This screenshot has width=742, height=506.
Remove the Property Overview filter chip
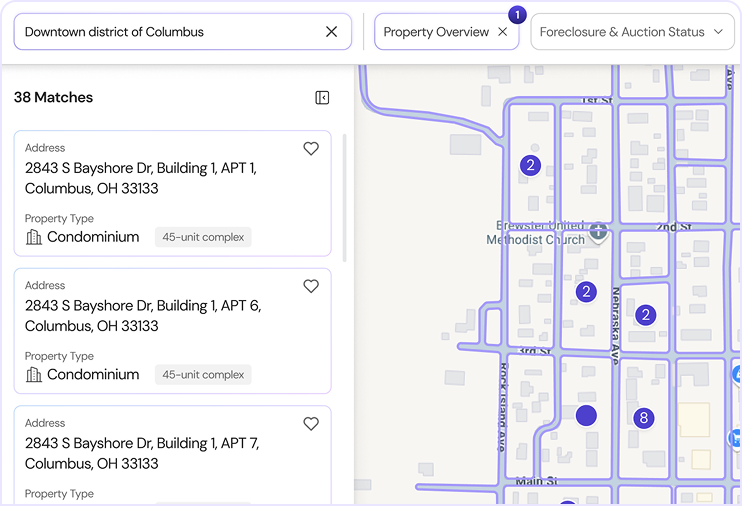tap(503, 32)
